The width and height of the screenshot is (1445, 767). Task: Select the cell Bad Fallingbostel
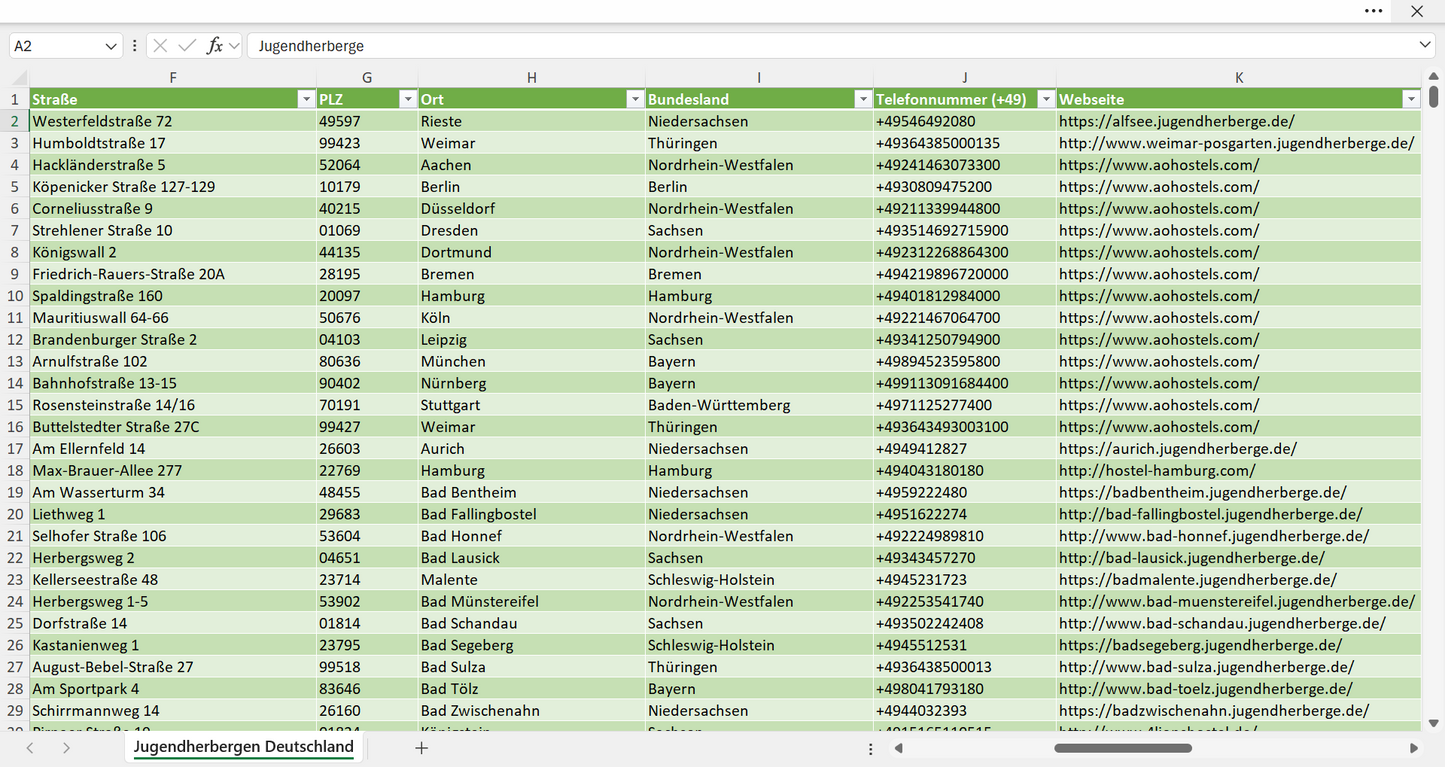click(x=532, y=514)
